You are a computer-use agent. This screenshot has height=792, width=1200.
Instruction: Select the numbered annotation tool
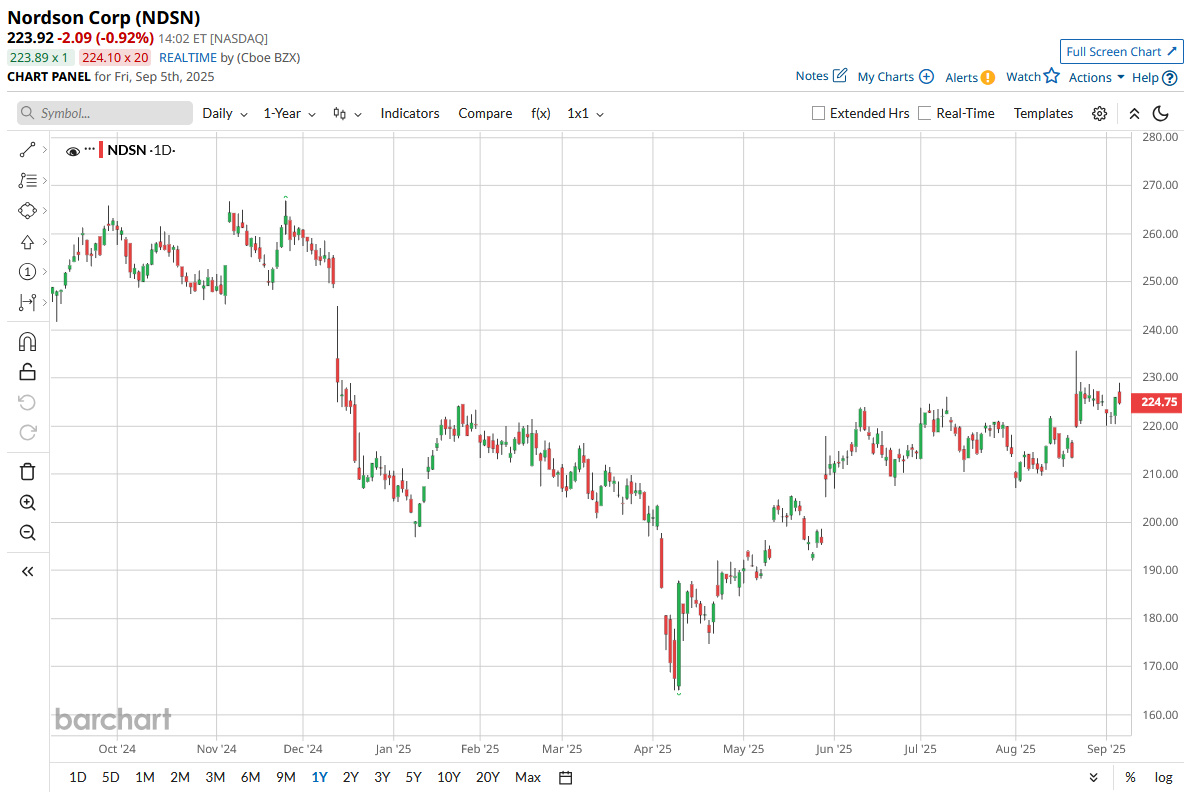27,272
